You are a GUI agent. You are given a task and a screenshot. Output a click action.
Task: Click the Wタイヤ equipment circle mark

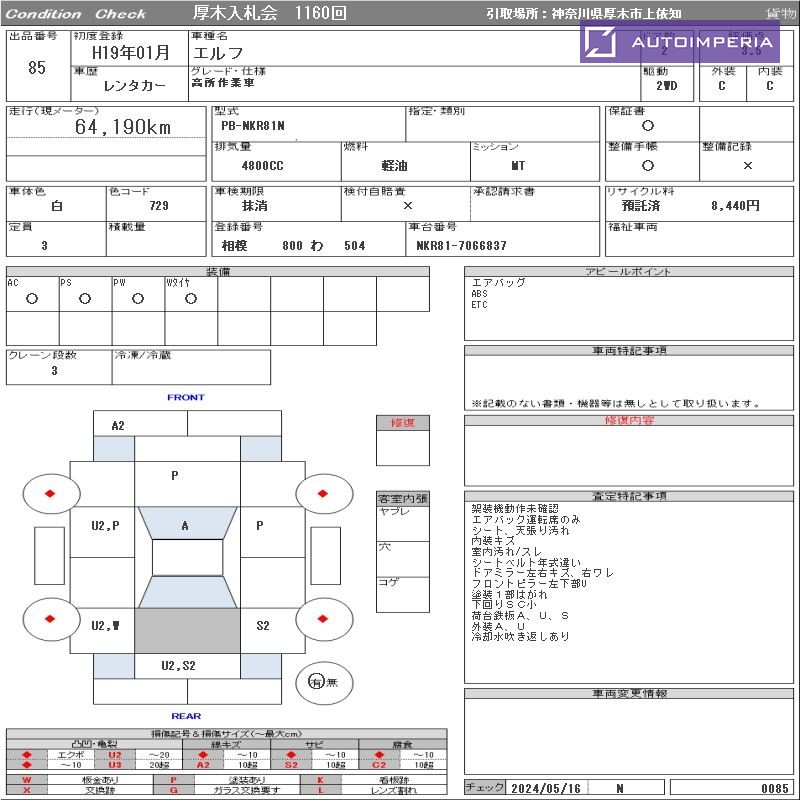pyautogui.click(x=191, y=298)
